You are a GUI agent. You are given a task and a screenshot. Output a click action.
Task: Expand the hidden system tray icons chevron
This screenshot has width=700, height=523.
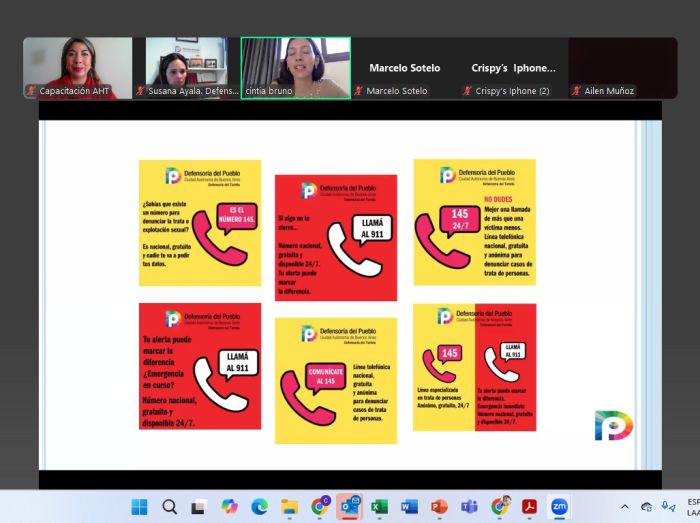point(625,507)
